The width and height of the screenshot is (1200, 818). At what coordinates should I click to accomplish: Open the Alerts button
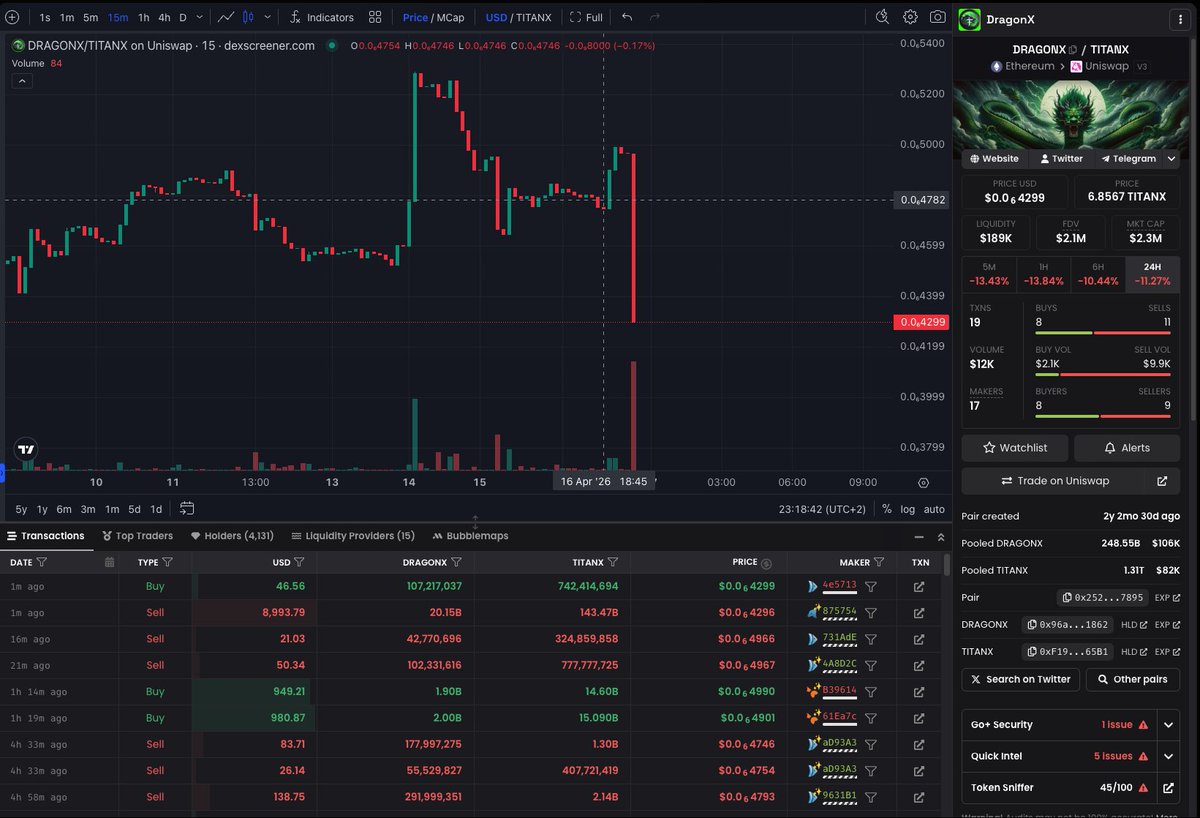(1126, 448)
